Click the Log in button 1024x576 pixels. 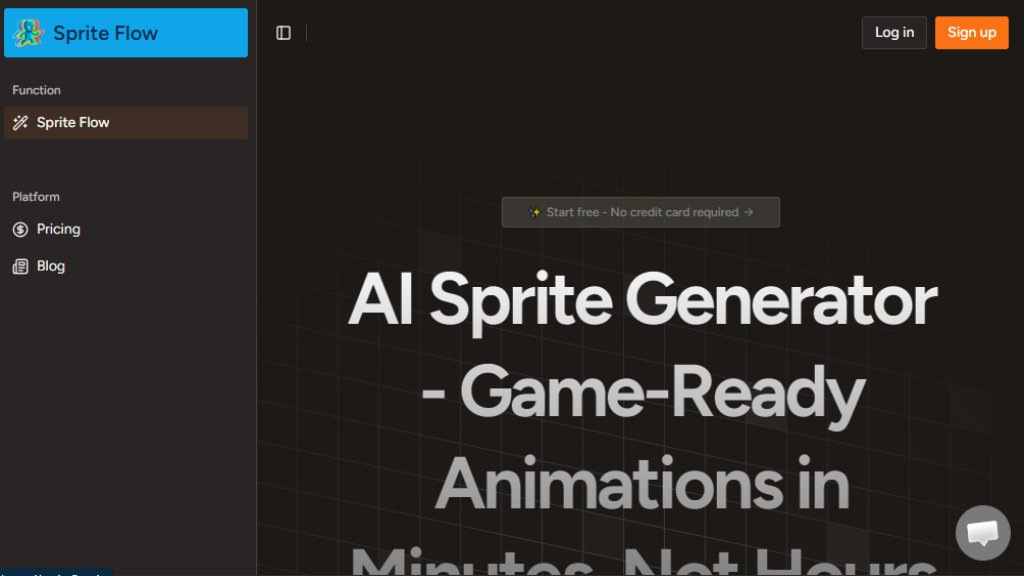tap(894, 33)
